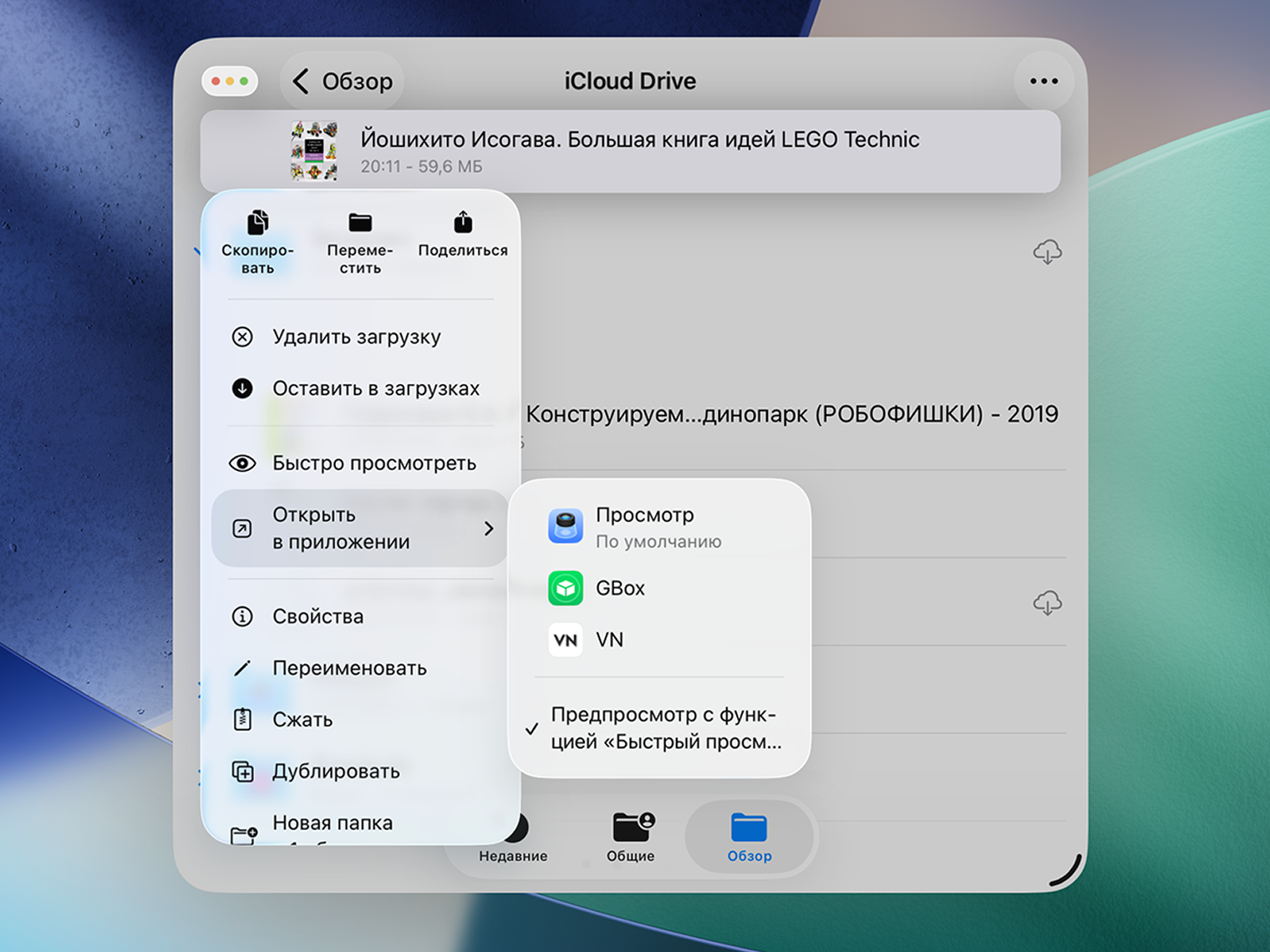Tap the Просмотр app icon
The height and width of the screenshot is (952, 1270).
pos(566,526)
